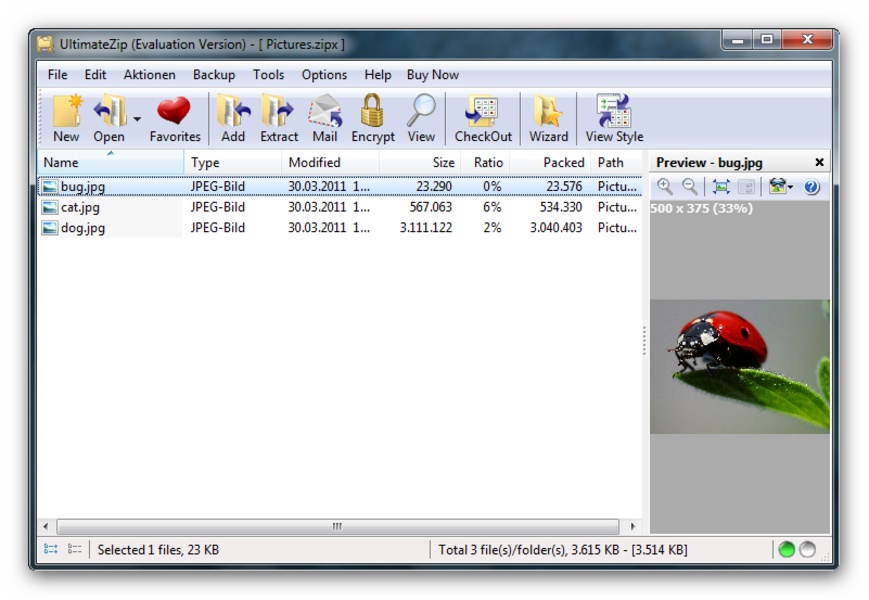Viewport: 869px width, 600px height.
Task: Fit preview image to window
Action: (721, 187)
